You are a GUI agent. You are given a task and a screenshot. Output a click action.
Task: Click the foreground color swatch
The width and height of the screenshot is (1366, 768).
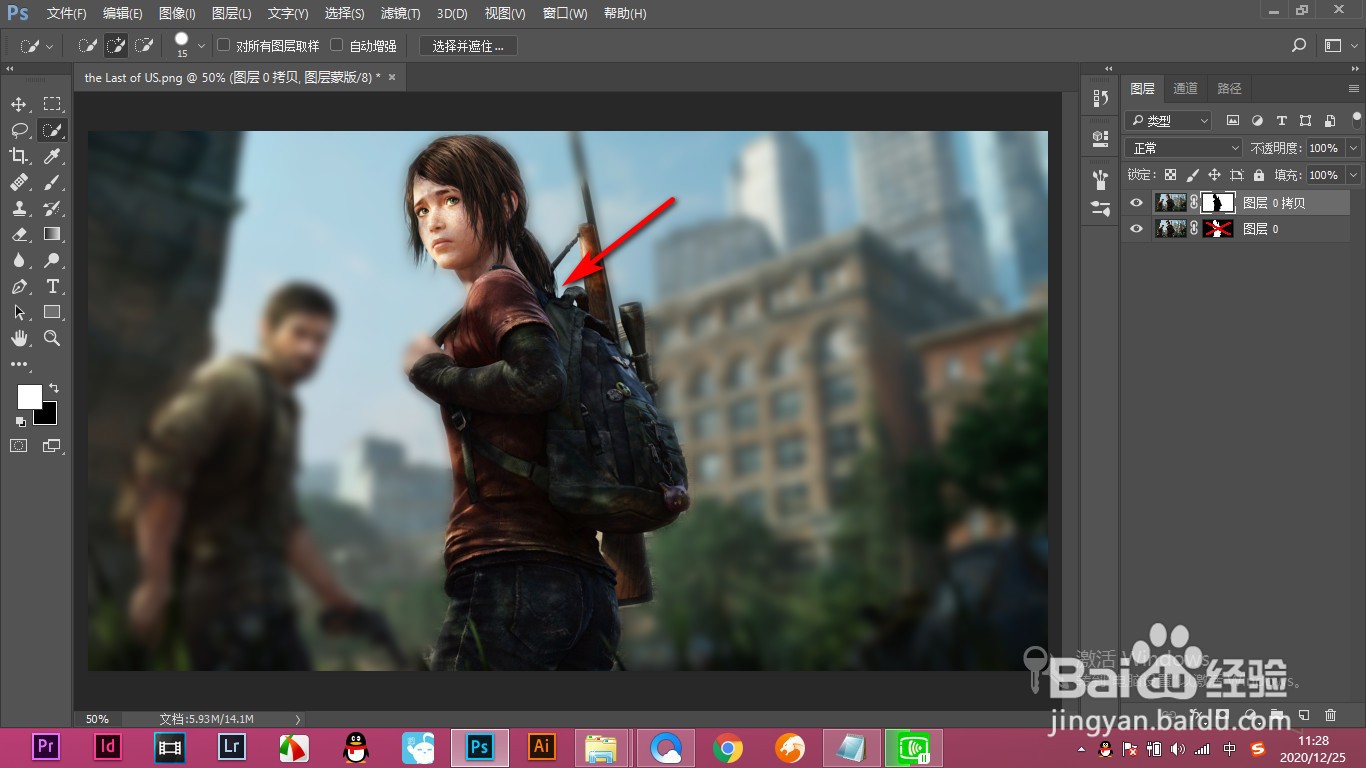30,396
